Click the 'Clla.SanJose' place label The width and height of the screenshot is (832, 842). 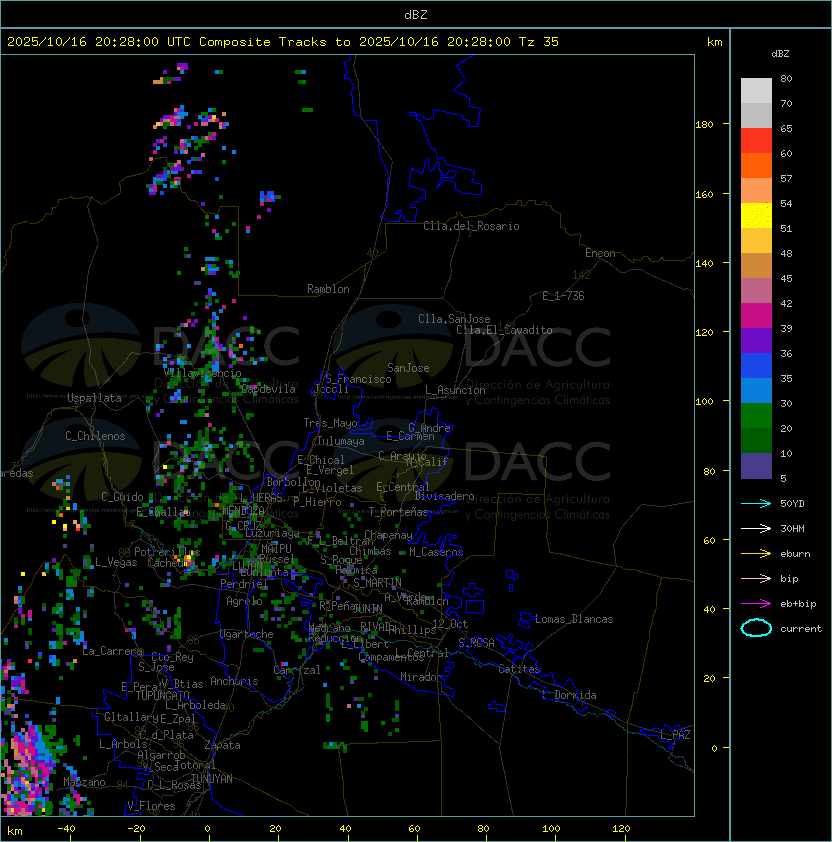click(x=454, y=319)
